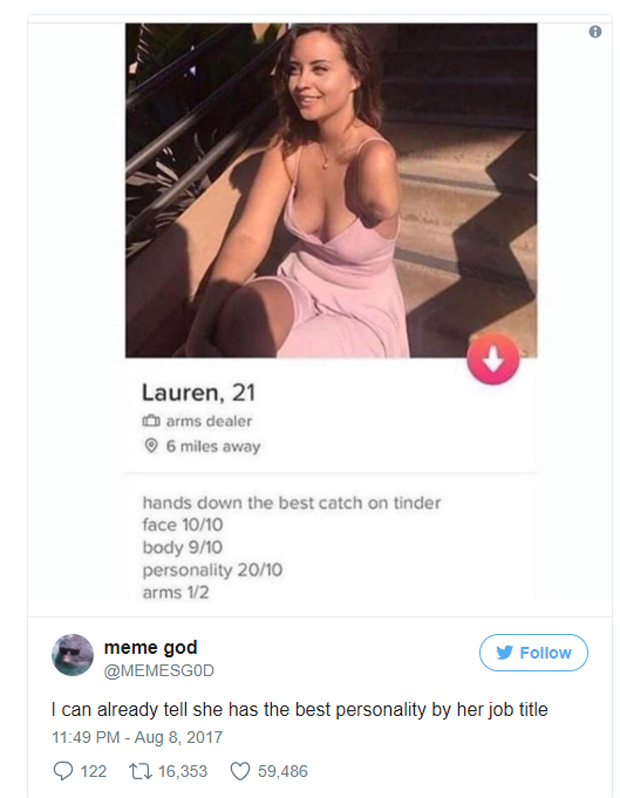Image resolution: width=620 pixels, height=798 pixels.
Task: Follow the meme god account
Action: tap(533, 652)
